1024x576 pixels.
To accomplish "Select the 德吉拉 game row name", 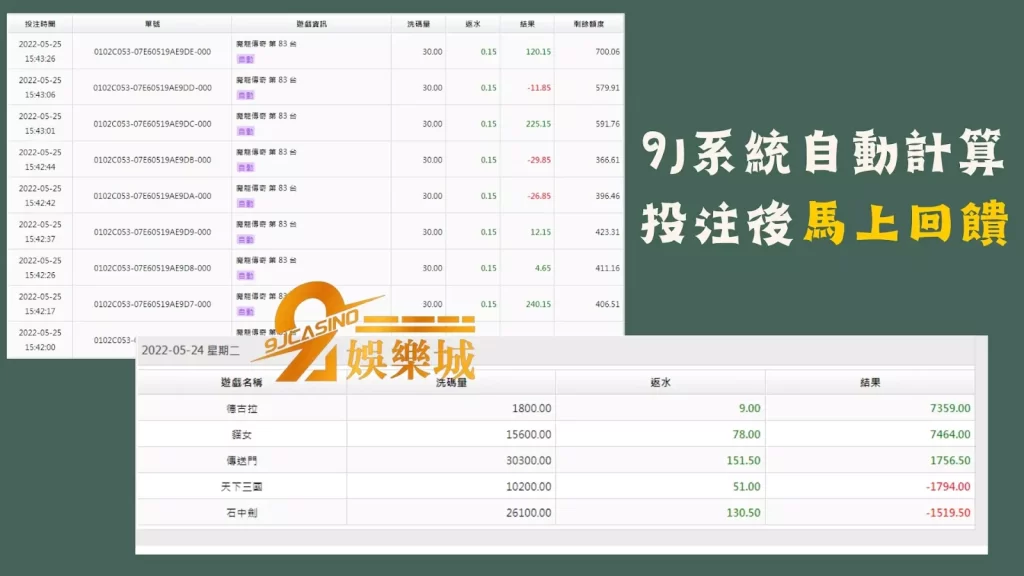I will click(242, 409).
